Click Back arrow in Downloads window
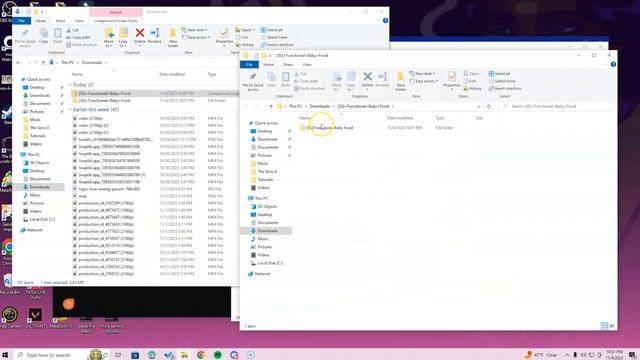The image size is (640, 360). click(x=18, y=62)
